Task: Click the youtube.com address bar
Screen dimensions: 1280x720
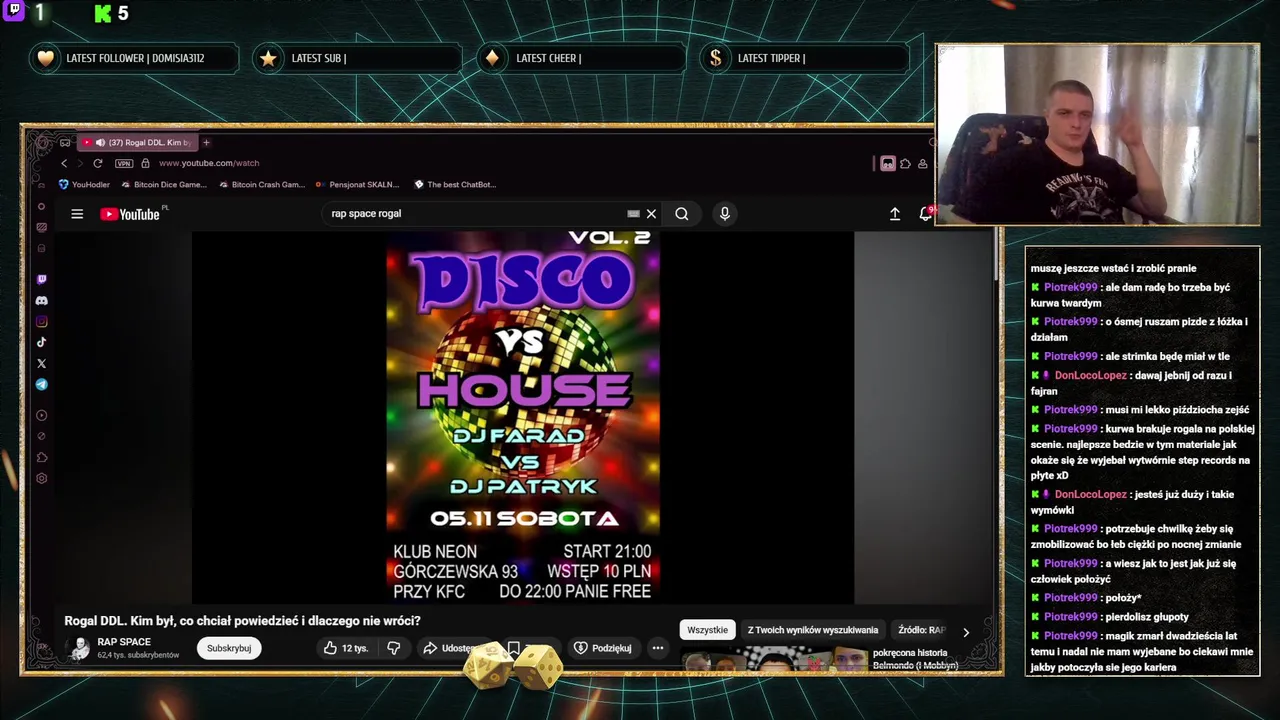Action: click(x=208, y=163)
